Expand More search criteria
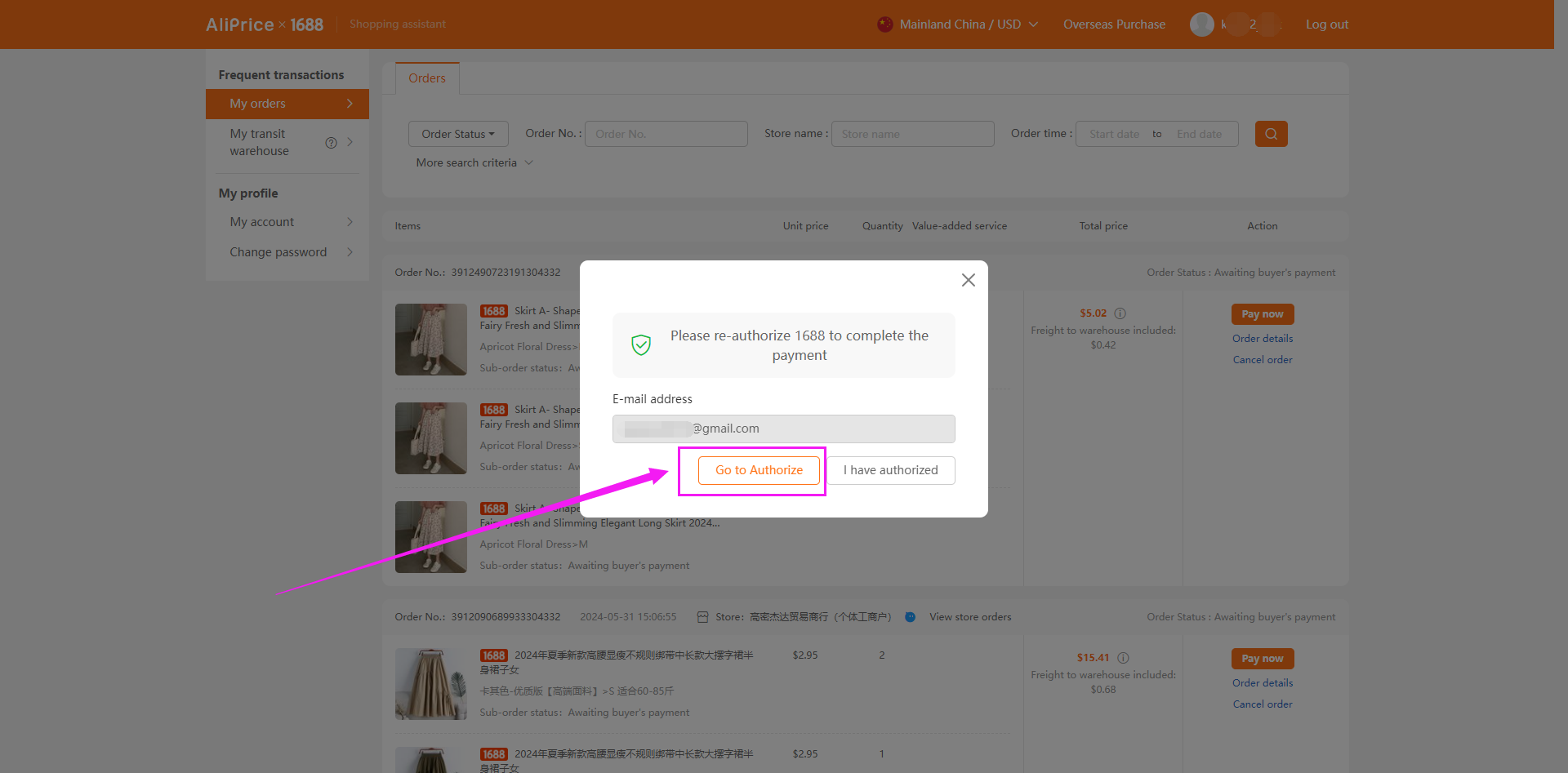 point(474,162)
